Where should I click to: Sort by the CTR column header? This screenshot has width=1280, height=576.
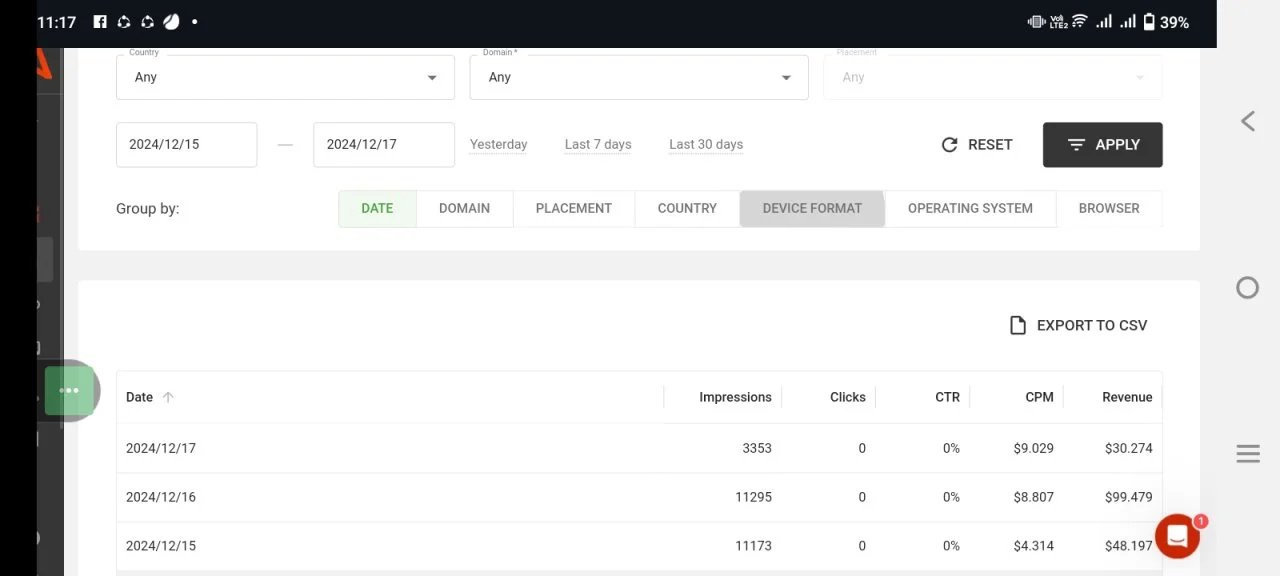point(948,397)
